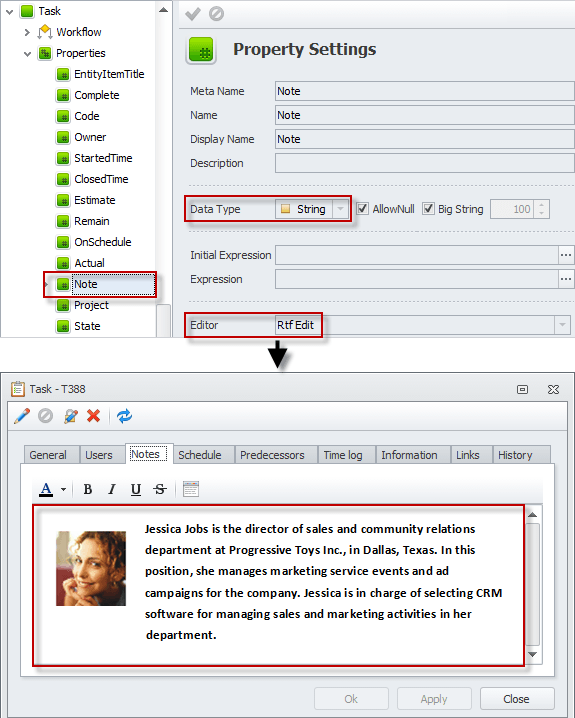Open the font color picker arrow
The height and width of the screenshot is (718, 575).
(x=63, y=490)
